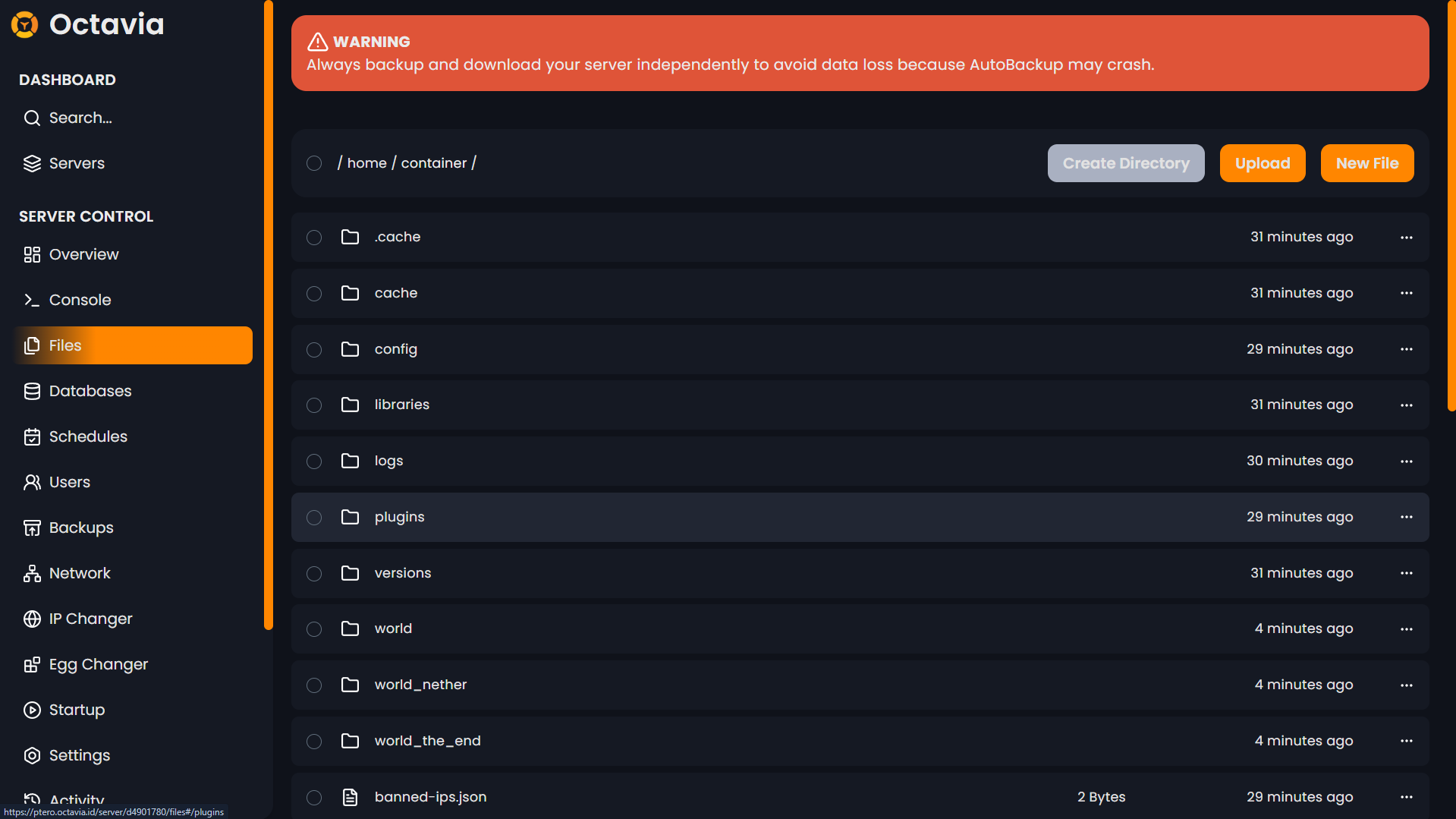Toggle the select-all files checkbox

314,163
